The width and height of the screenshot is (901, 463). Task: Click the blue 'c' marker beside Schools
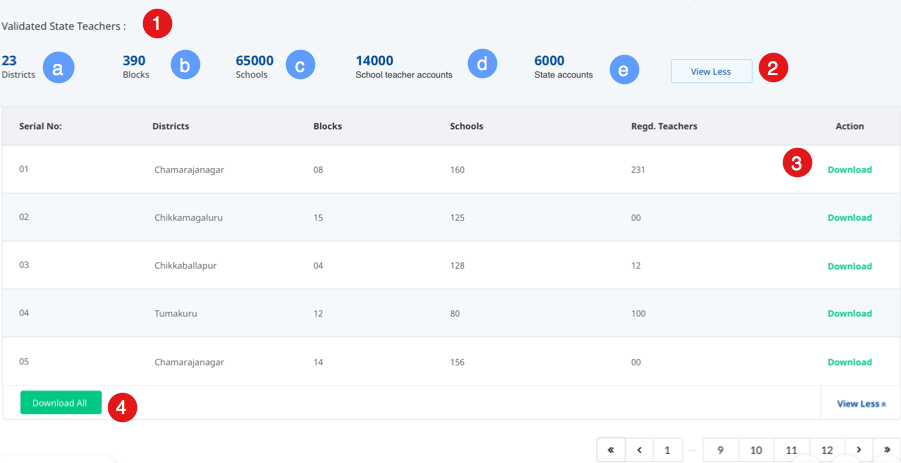click(299, 65)
